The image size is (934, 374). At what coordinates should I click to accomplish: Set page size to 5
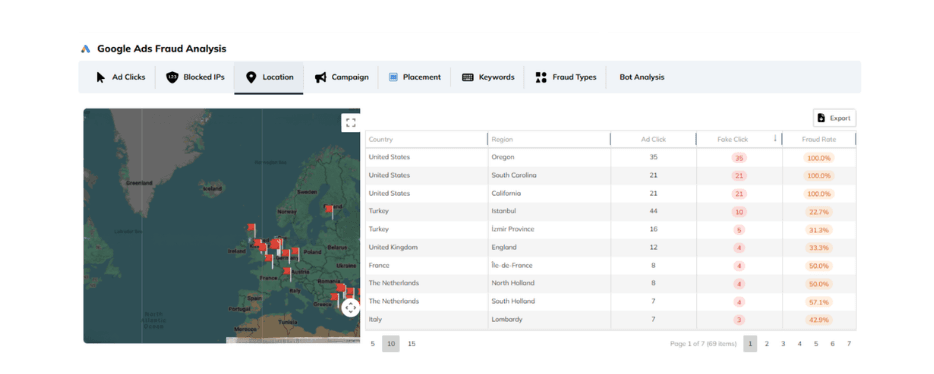click(x=373, y=344)
